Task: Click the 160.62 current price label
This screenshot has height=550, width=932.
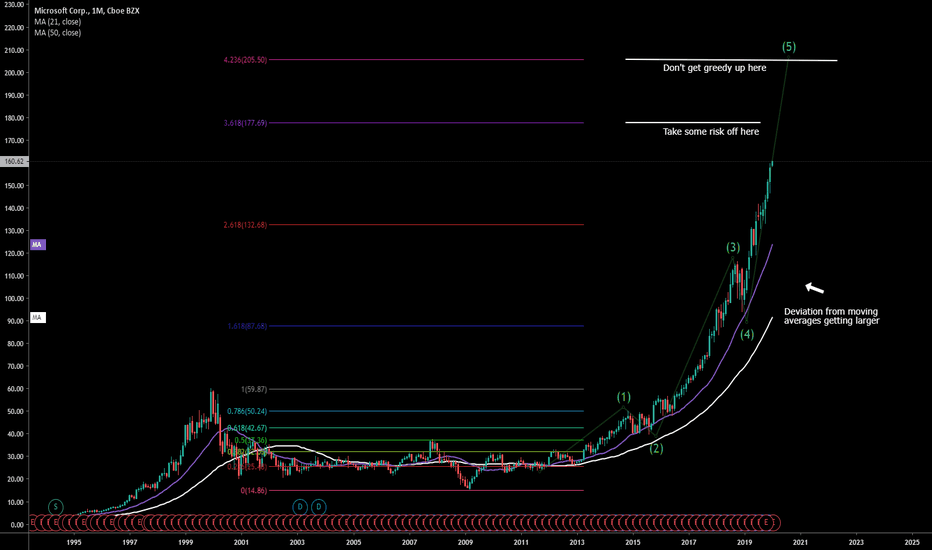Action: (14, 161)
